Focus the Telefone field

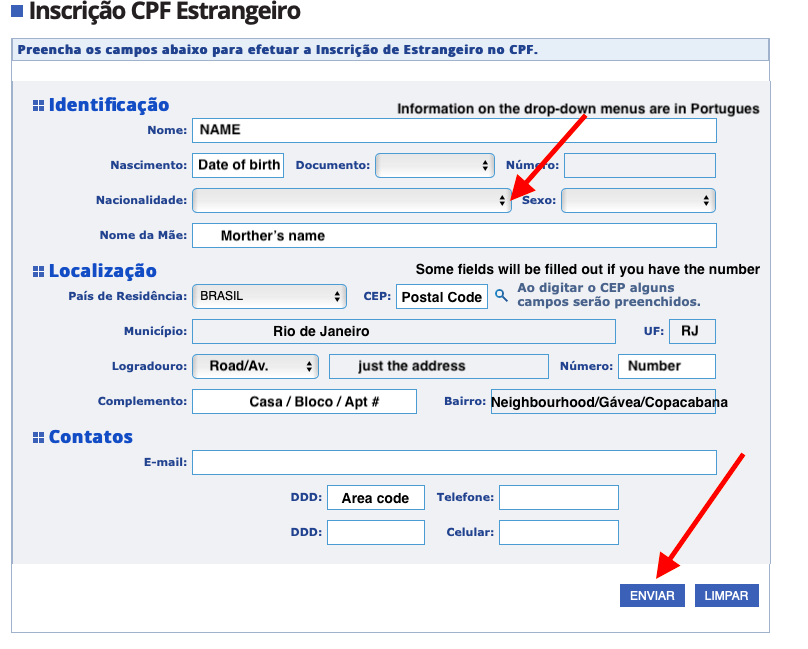tap(559, 497)
